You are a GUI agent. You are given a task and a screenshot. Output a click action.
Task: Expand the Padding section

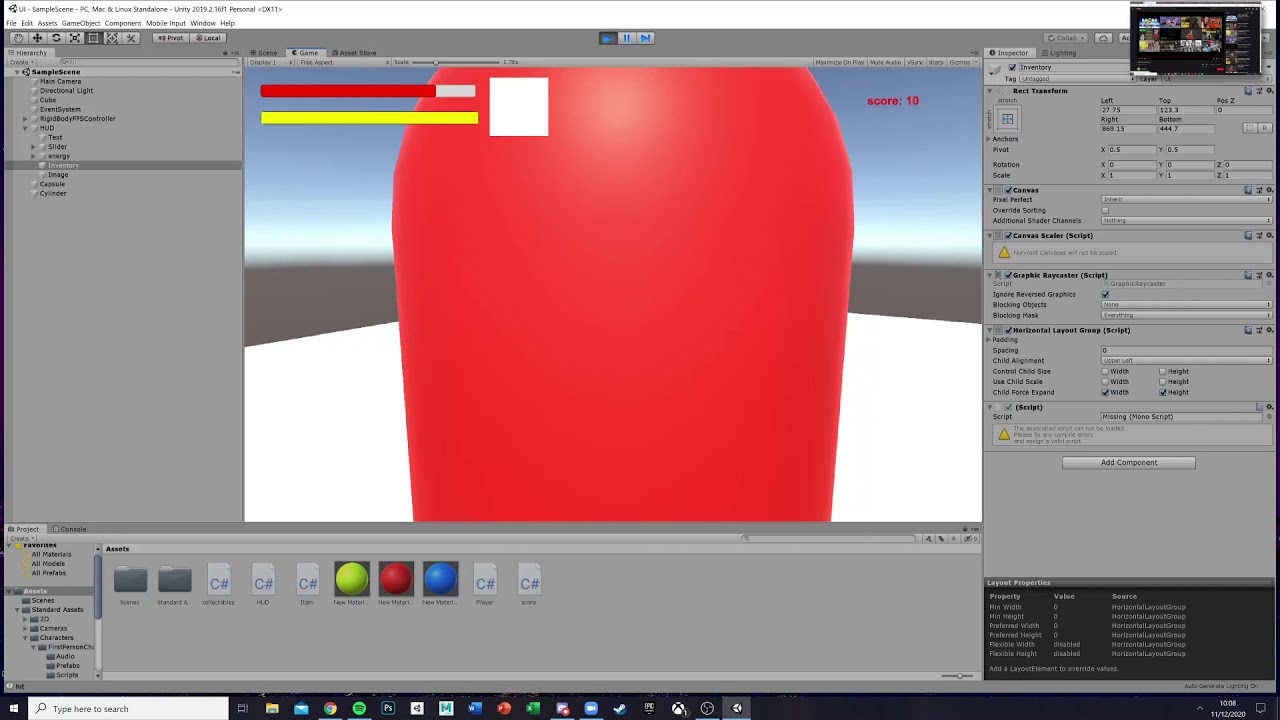tap(989, 340)
